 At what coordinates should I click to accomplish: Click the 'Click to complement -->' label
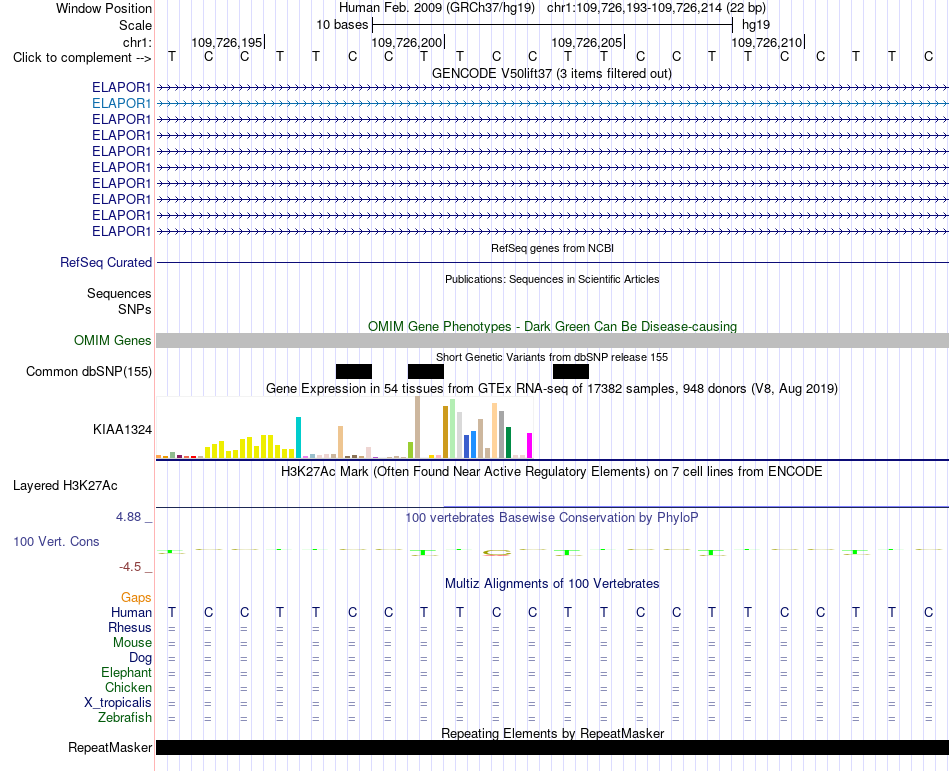coord(82,58)
